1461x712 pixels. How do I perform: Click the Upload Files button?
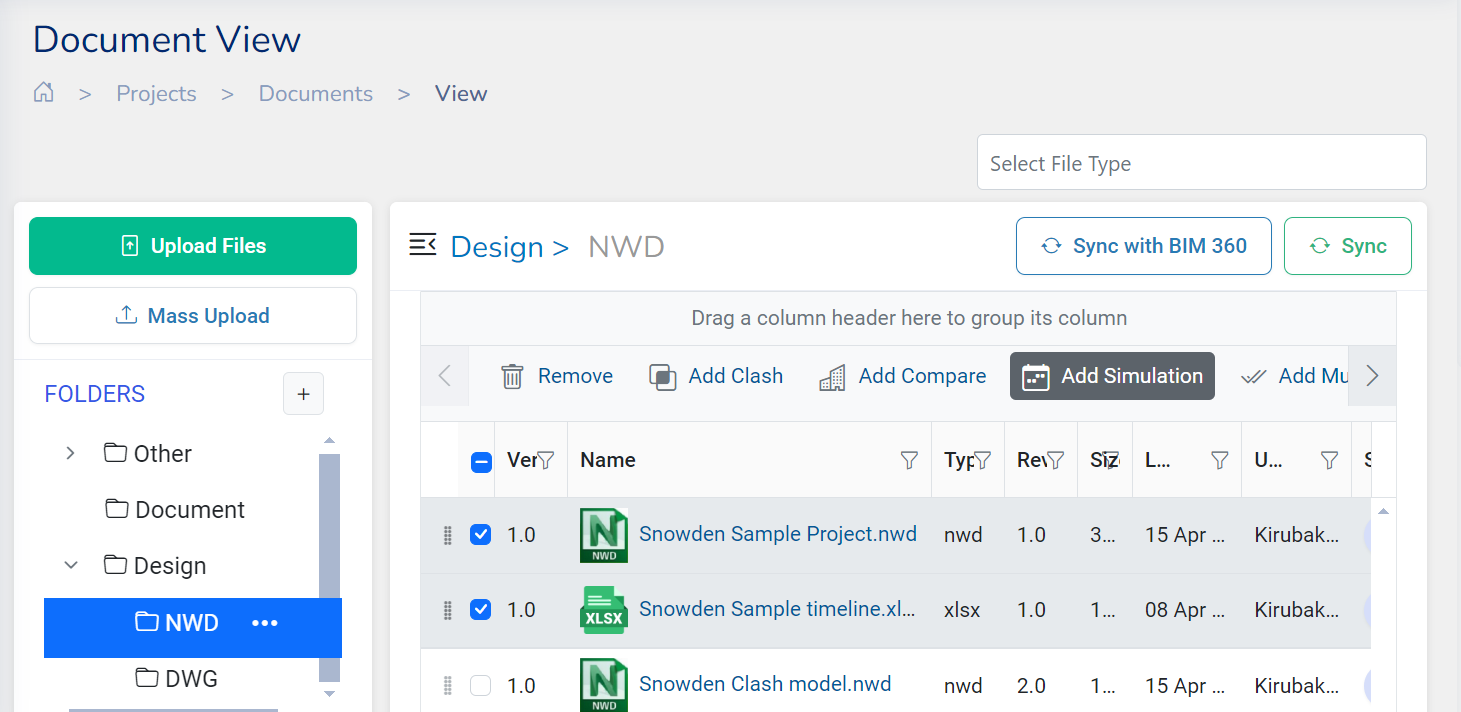193,246
